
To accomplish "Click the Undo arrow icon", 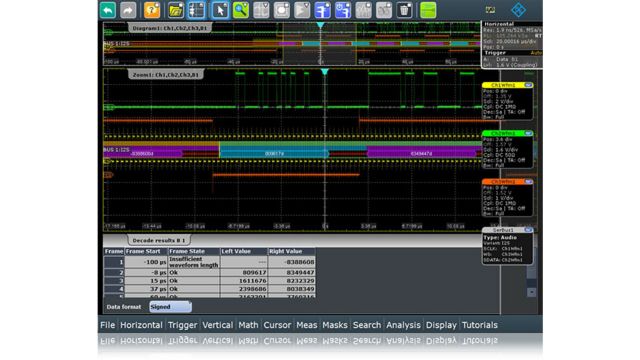I will [x=108, y=10].
